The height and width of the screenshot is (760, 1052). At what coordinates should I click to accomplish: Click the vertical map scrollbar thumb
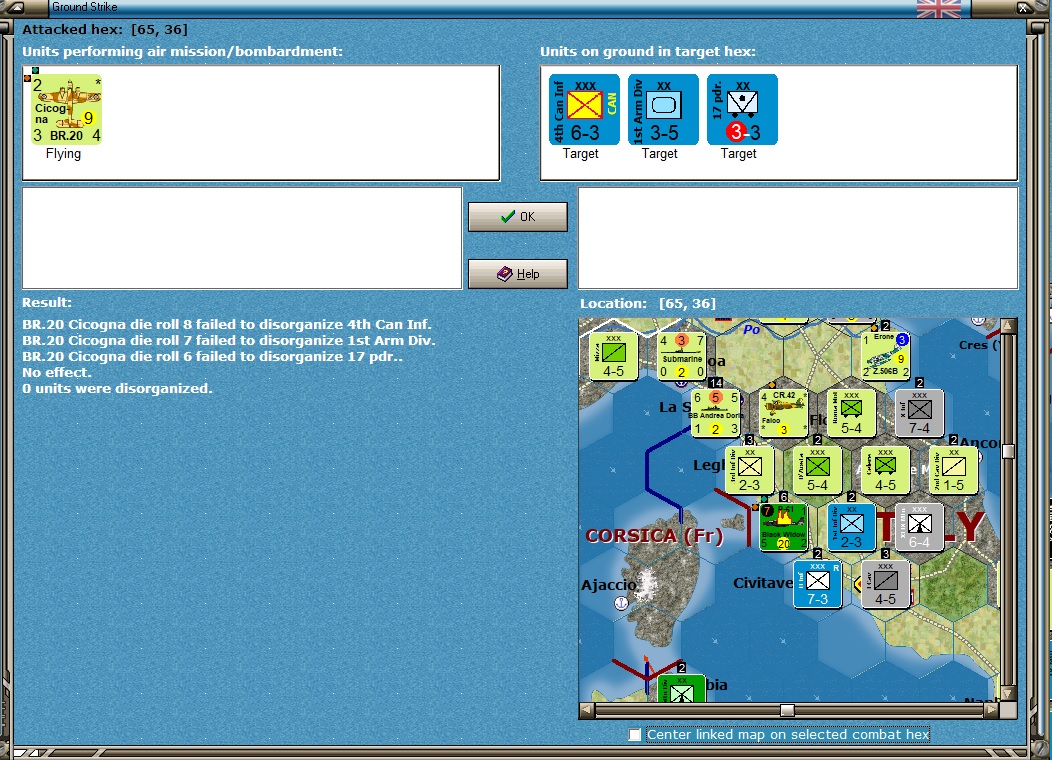click(x=1008, y=451)
